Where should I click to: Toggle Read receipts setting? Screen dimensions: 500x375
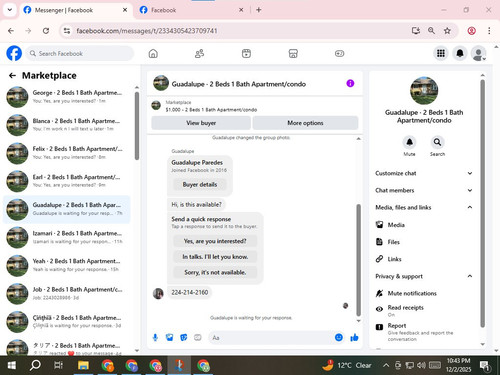[423, 310]
